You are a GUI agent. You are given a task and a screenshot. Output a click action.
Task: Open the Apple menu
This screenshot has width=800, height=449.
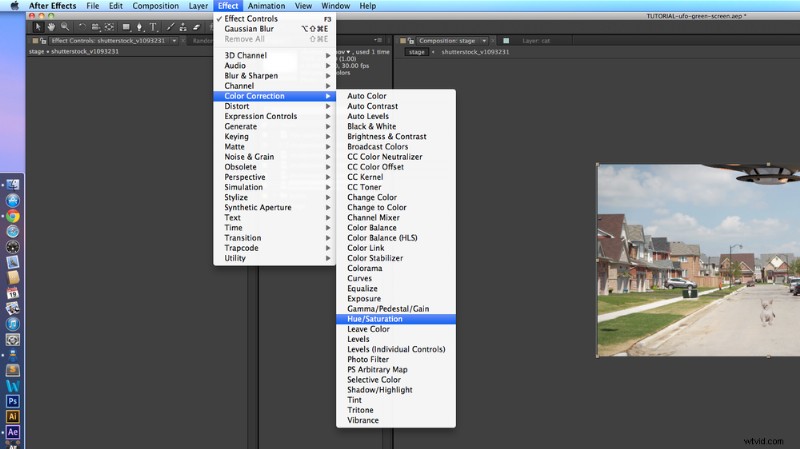click(x=14, y=6)
